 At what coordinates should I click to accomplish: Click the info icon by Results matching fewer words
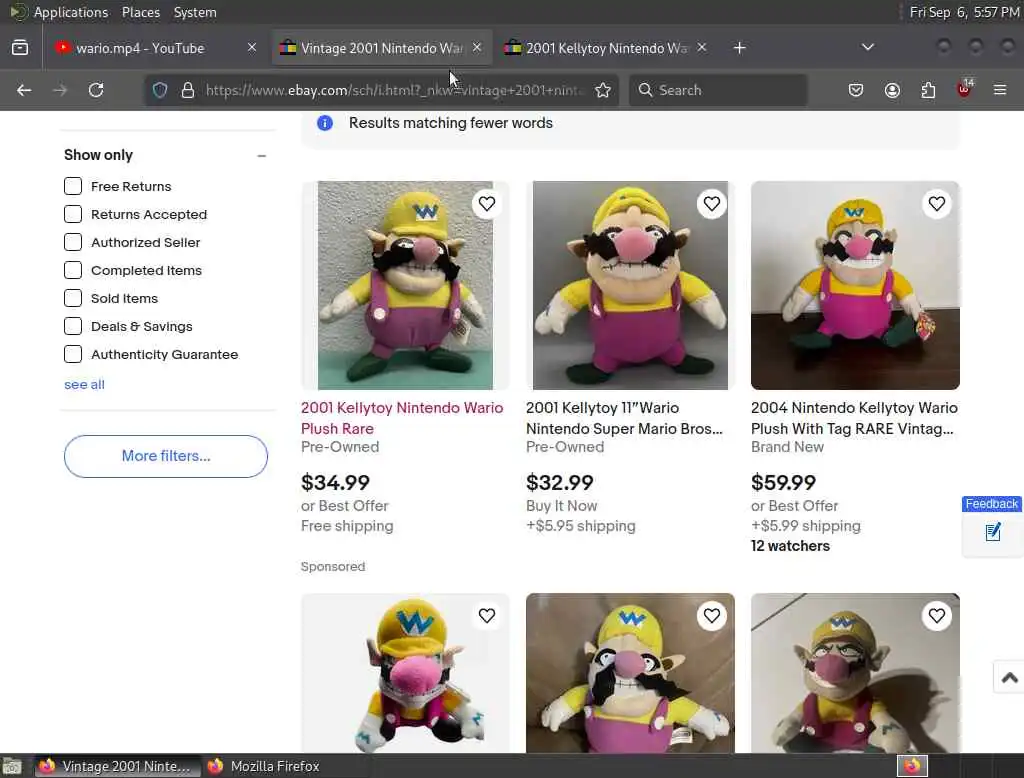[325, 123]
